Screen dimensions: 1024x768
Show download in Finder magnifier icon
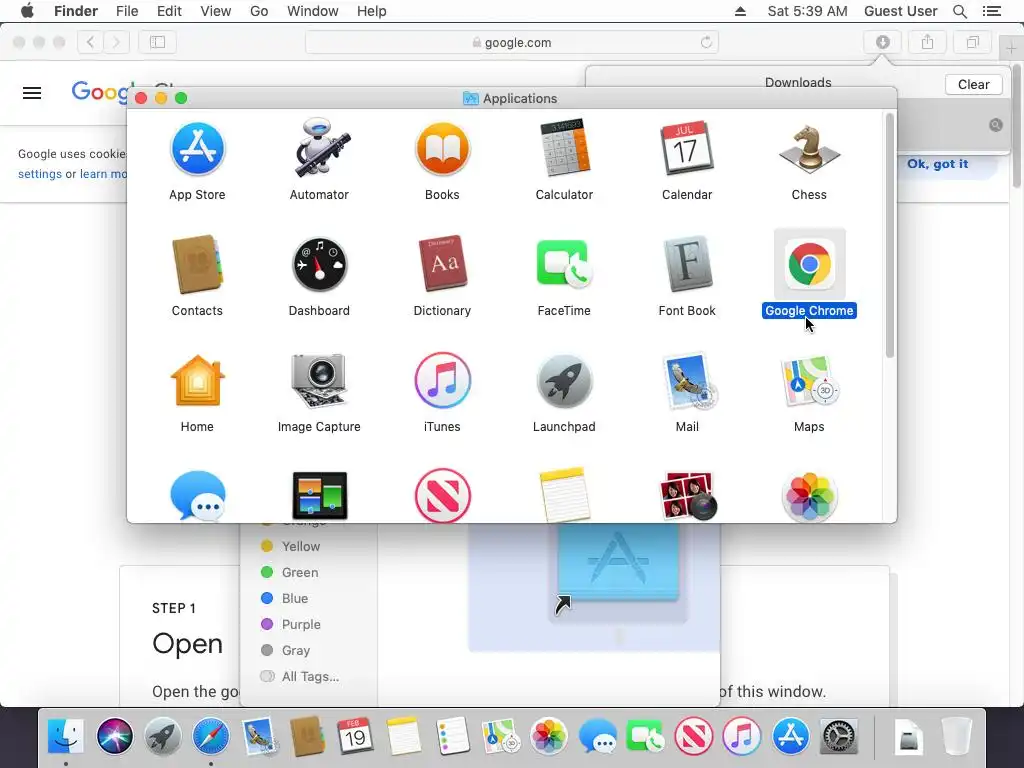tap(995, 125)
